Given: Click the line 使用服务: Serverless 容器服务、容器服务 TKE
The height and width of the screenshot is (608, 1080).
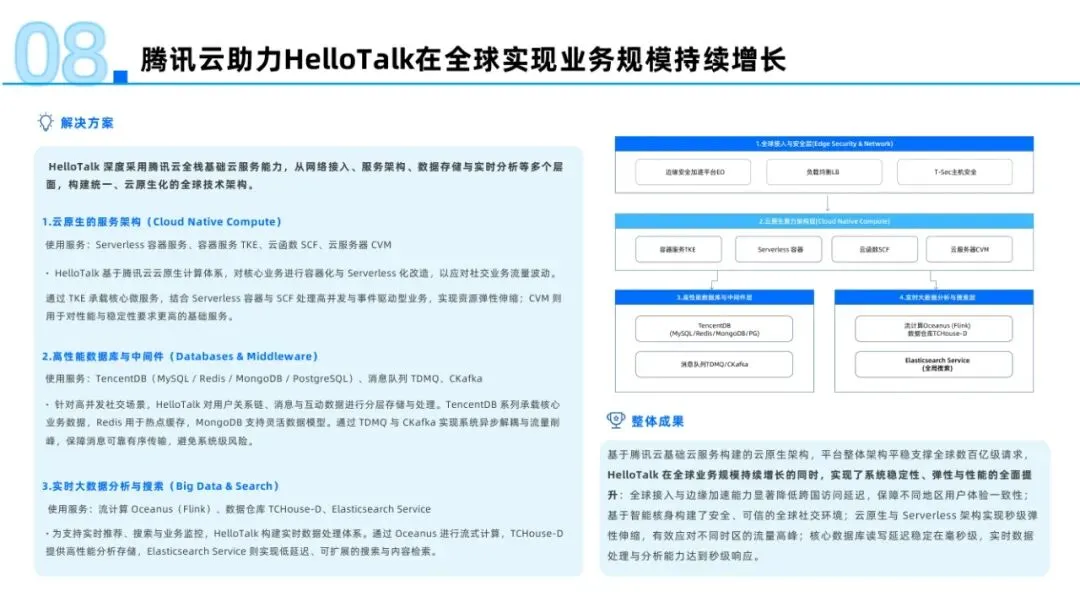Looking at the screenshot, I should (x=218, y=244).
